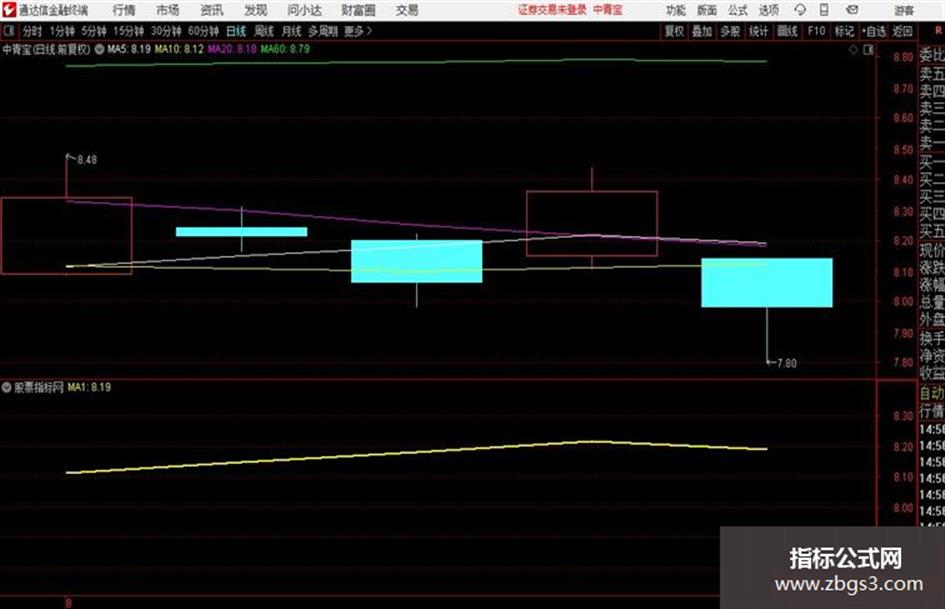Screen dimensions: 945x609
Task: Click the diamond icon above price axis
Action: (853, 50)
